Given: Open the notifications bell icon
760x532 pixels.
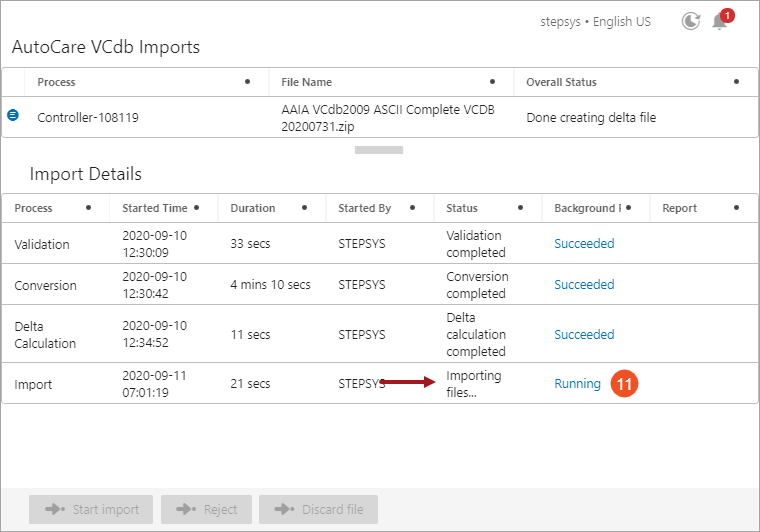Looking at the screenshot, I should tap(720, 22).
